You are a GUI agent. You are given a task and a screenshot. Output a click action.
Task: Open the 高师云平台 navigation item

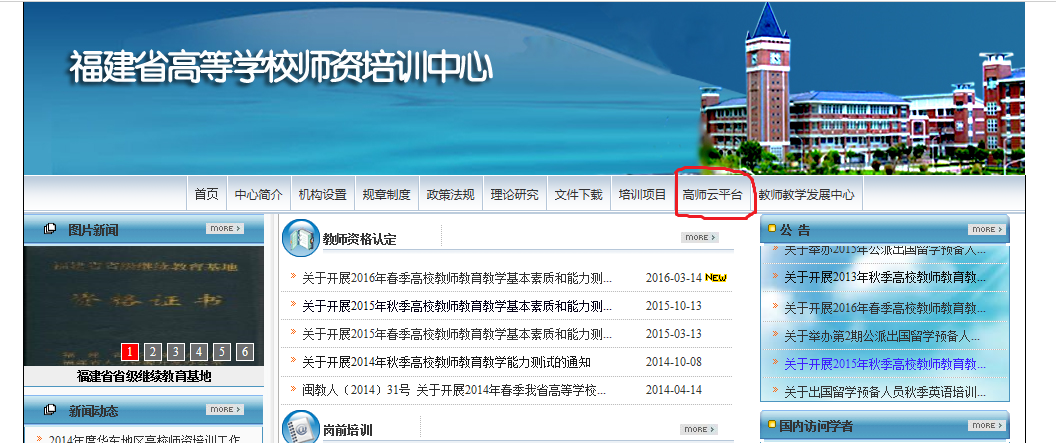click(712, 195)
